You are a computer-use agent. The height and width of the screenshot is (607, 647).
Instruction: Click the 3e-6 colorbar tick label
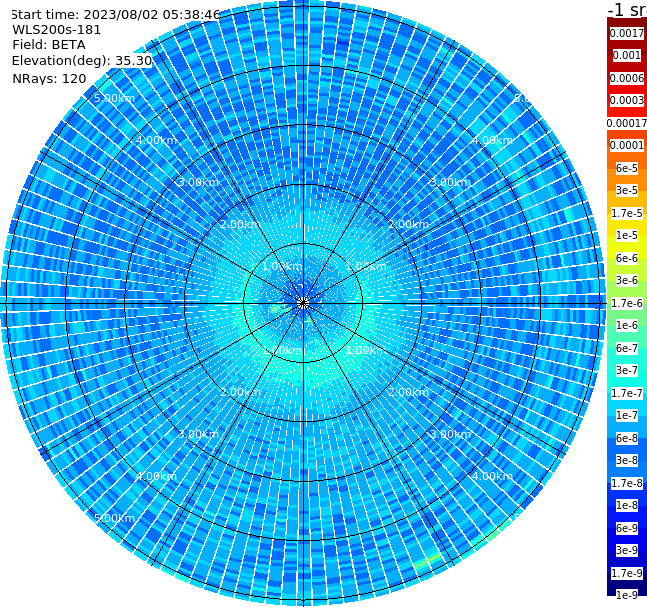coord(627,280)
